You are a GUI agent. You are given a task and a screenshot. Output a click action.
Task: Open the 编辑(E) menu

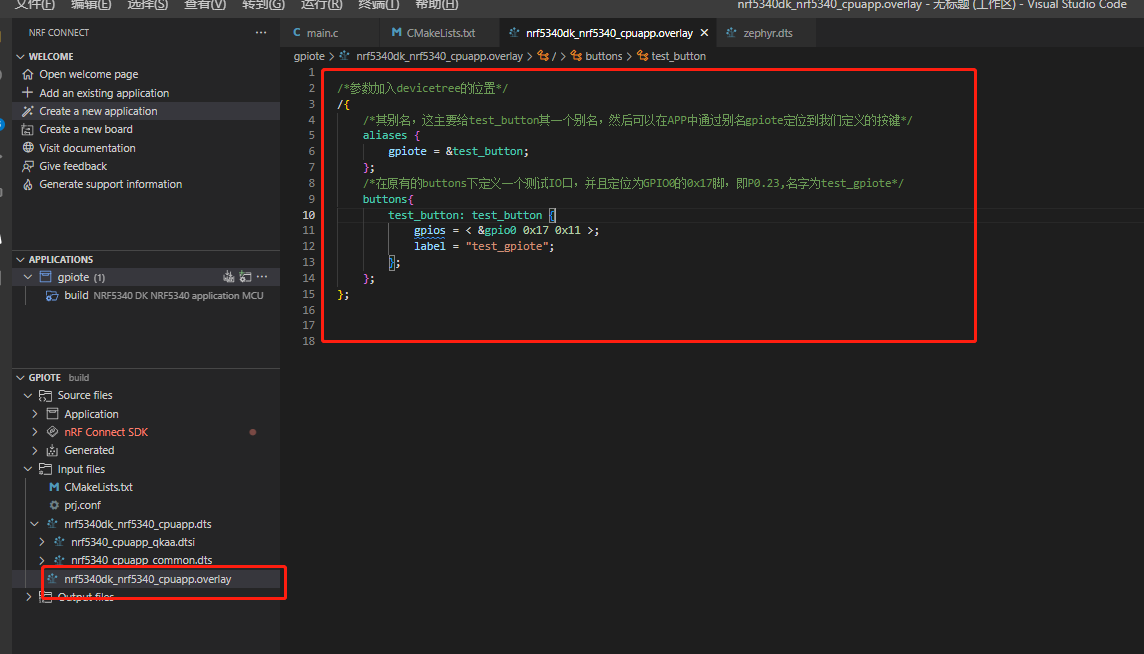pyautogui.click(x=91, y=4)
